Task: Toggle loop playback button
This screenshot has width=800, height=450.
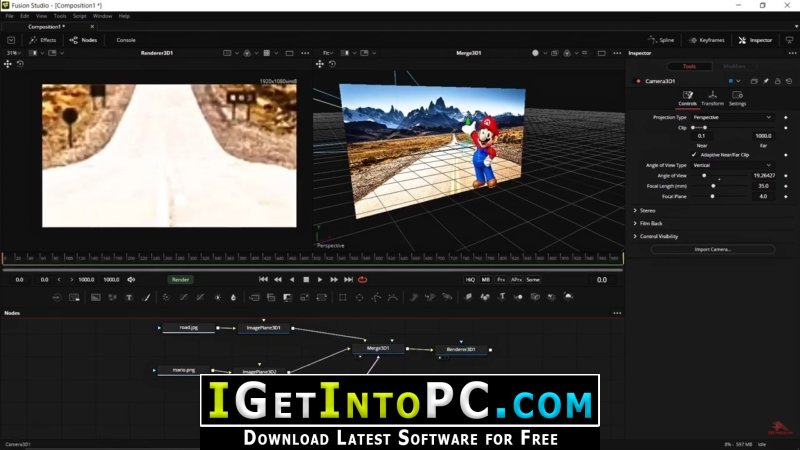Action: coord(363,280)
